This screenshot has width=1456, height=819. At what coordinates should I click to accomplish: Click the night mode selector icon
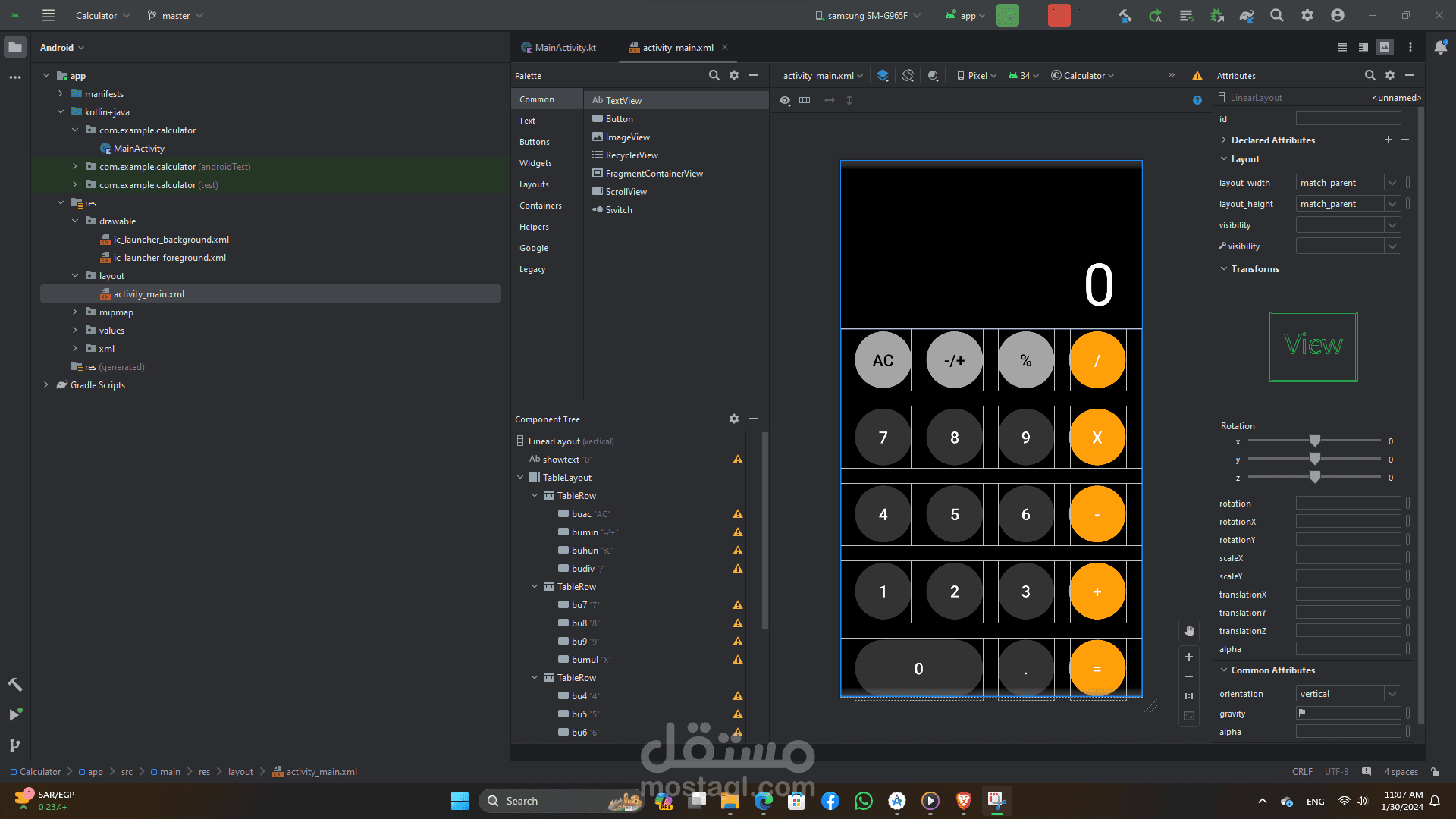click(934, 75)
